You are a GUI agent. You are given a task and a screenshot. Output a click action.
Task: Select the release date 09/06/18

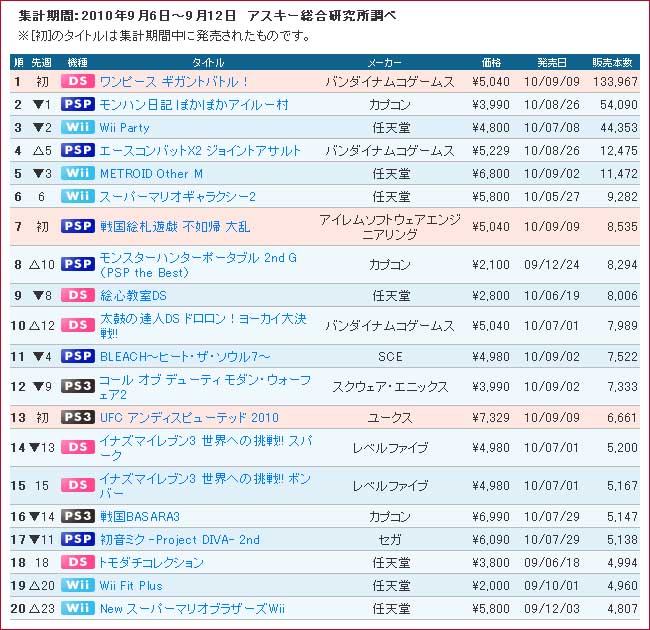[x=552, y=562]
